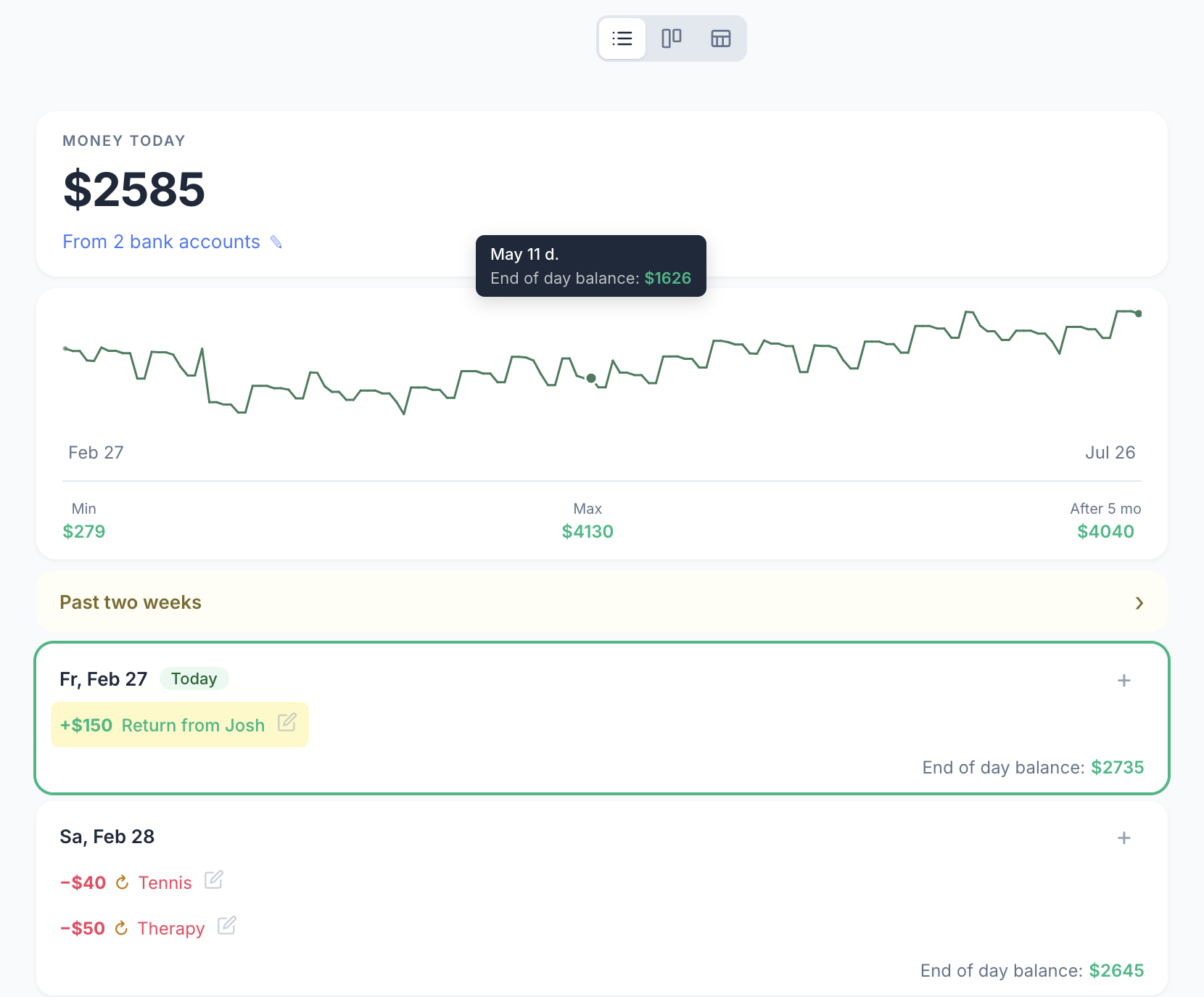Click the Tennis expense label

click(165, 883)
